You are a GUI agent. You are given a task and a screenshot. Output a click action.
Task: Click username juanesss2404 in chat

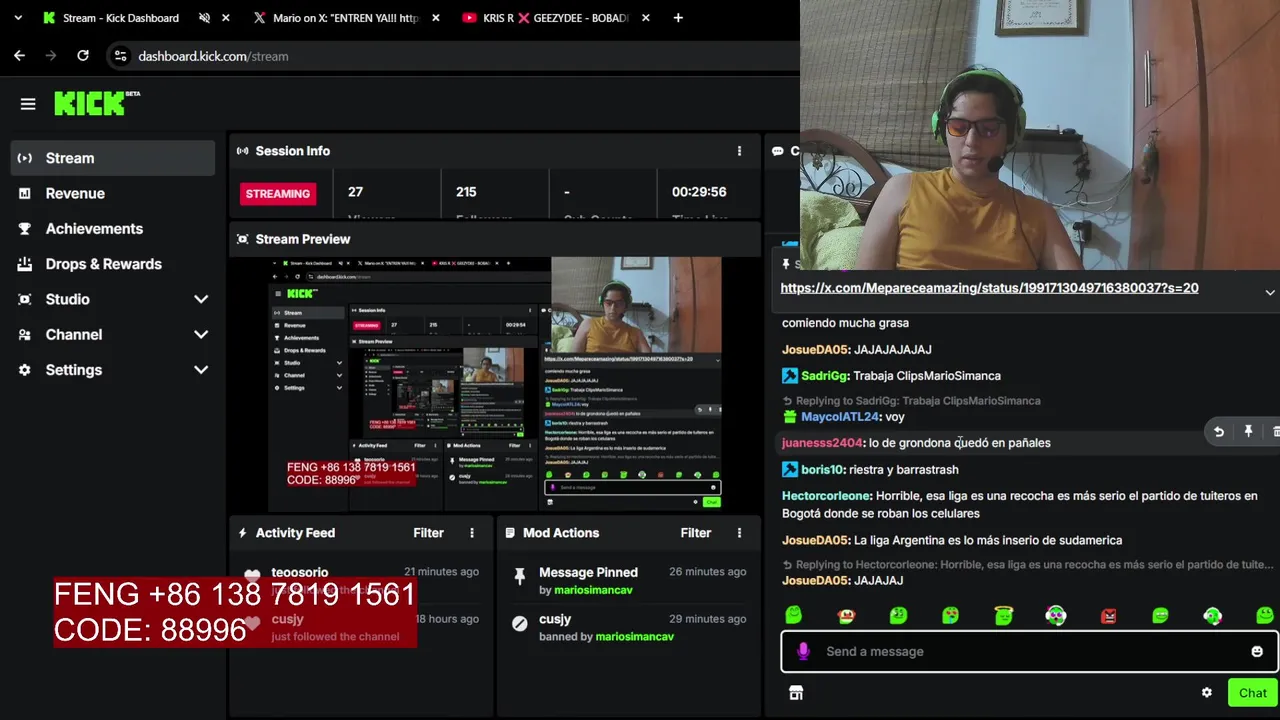click(x=822, y=443)
